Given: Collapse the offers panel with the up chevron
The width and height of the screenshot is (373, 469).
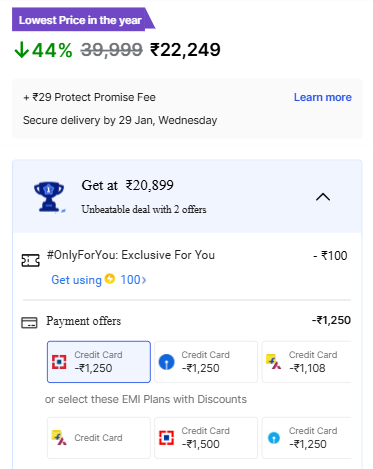Looking at the screenshot, I should coord(323,197).
